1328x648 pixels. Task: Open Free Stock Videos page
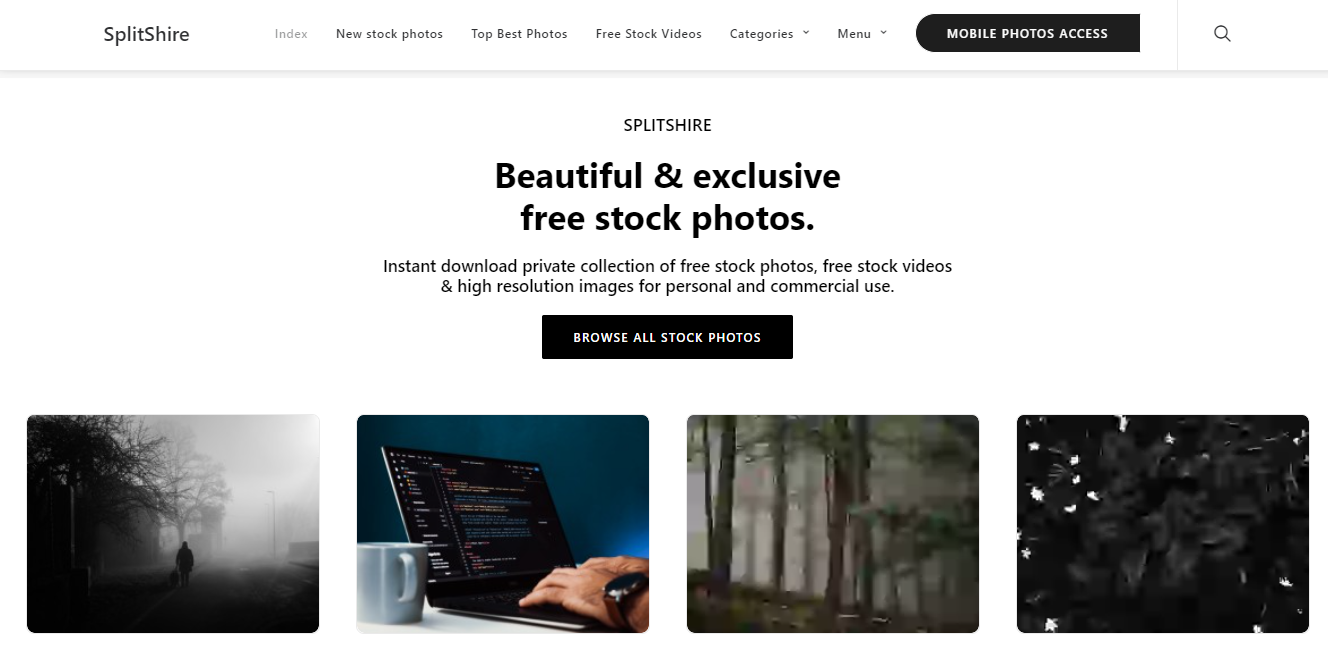click(648, 34)
